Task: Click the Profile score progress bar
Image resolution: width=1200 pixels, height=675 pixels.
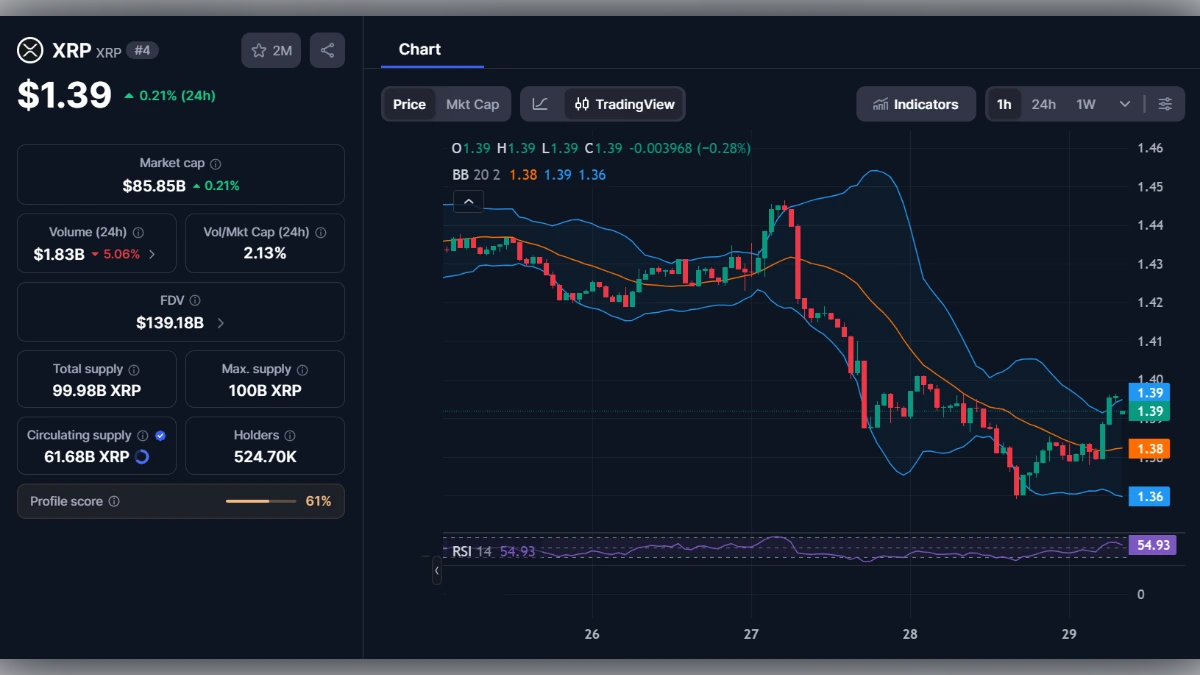Action: 262,501
